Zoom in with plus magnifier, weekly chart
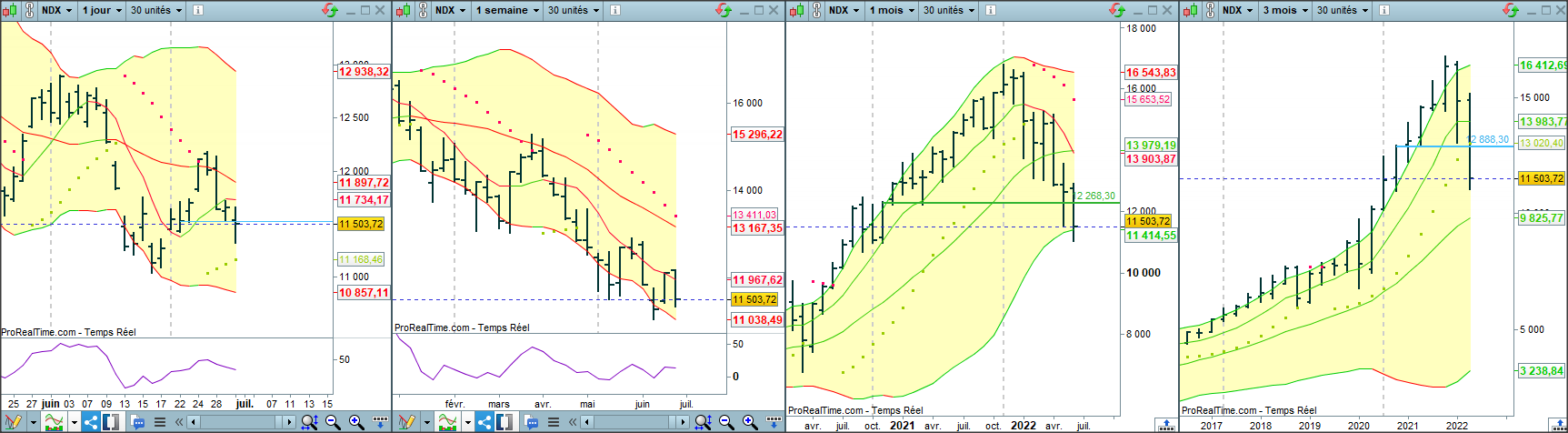Screen dimensions: 1568x433 pos(750,422)
